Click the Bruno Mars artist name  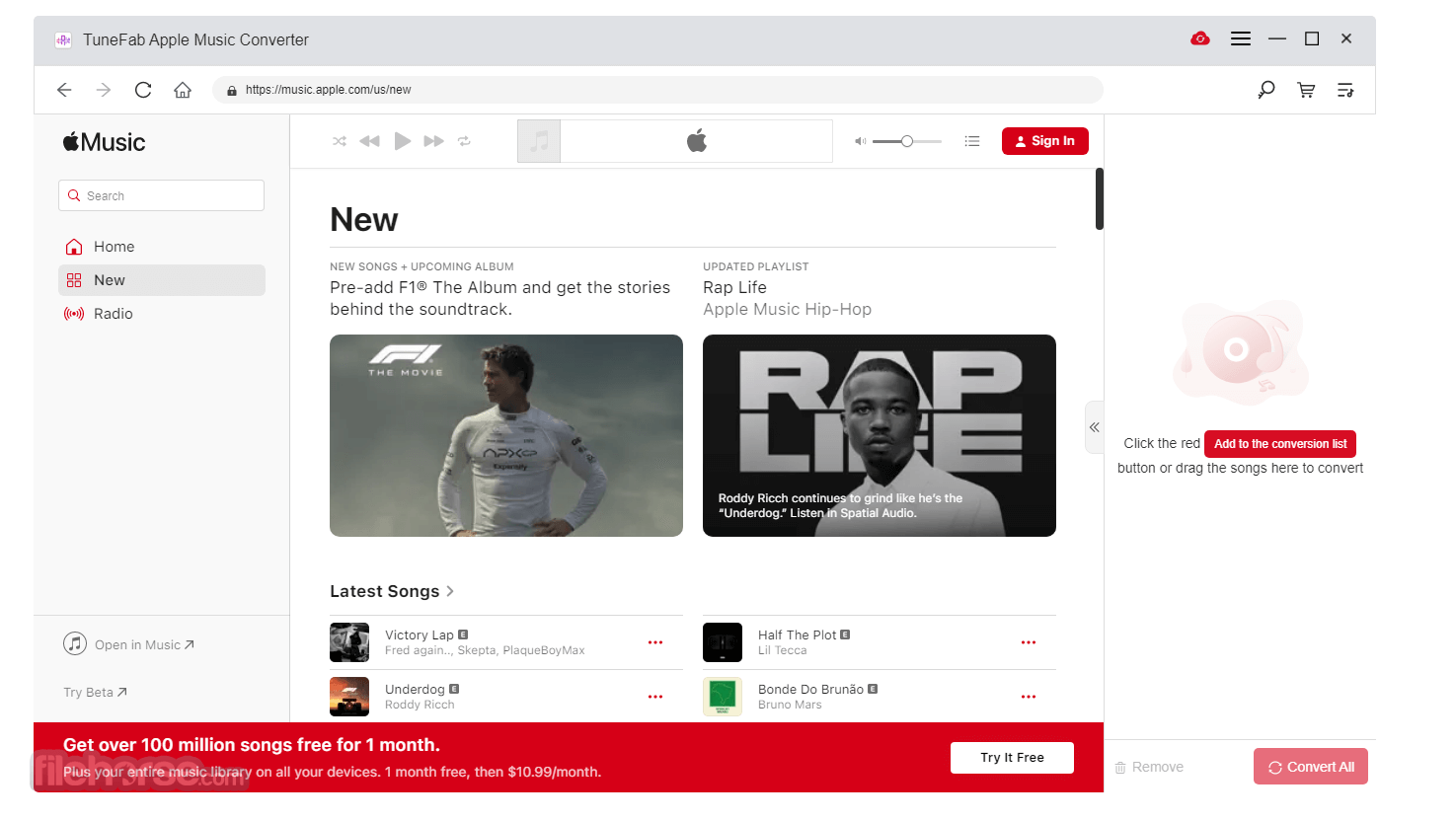(x=790, y=705)
